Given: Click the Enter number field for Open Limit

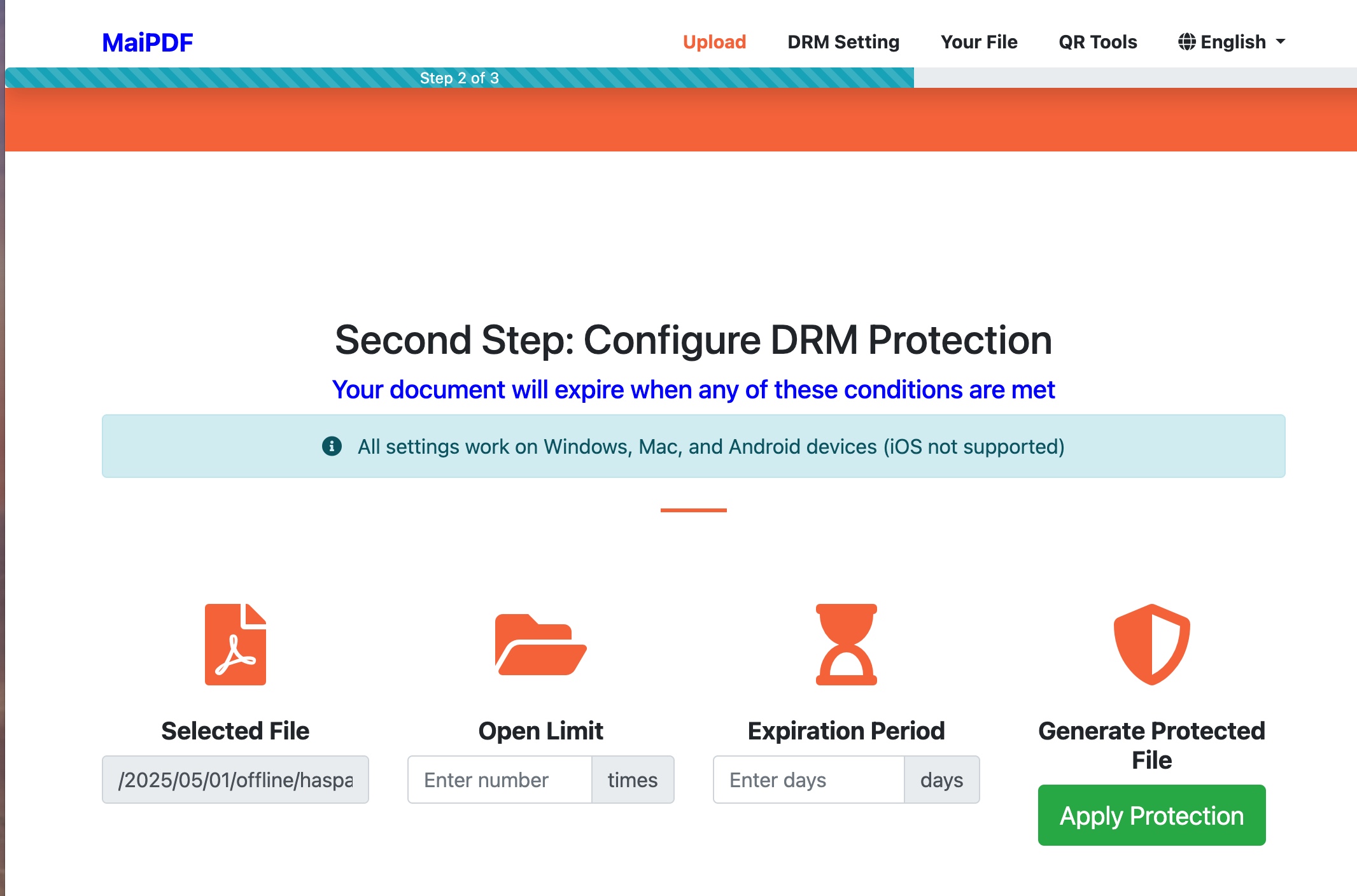Looking at the screenshot, I should point(500,780).
